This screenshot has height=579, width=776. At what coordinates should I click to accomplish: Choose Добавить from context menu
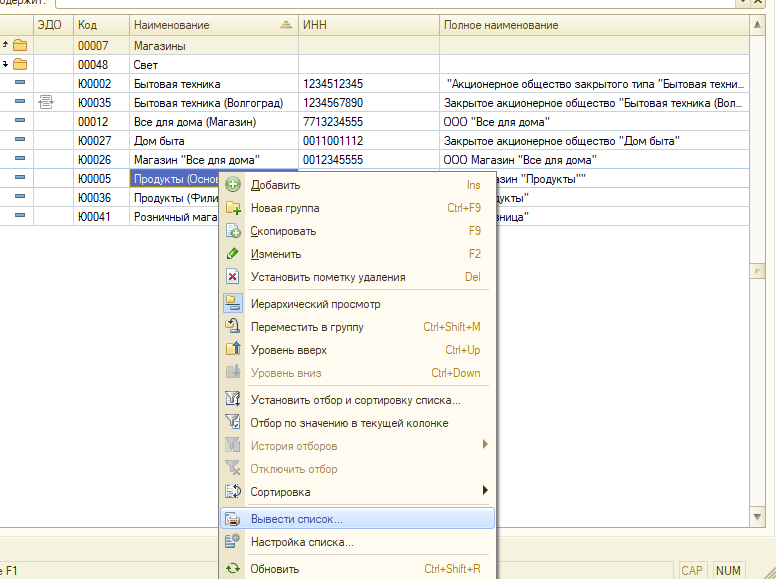(x=357, y=185)
